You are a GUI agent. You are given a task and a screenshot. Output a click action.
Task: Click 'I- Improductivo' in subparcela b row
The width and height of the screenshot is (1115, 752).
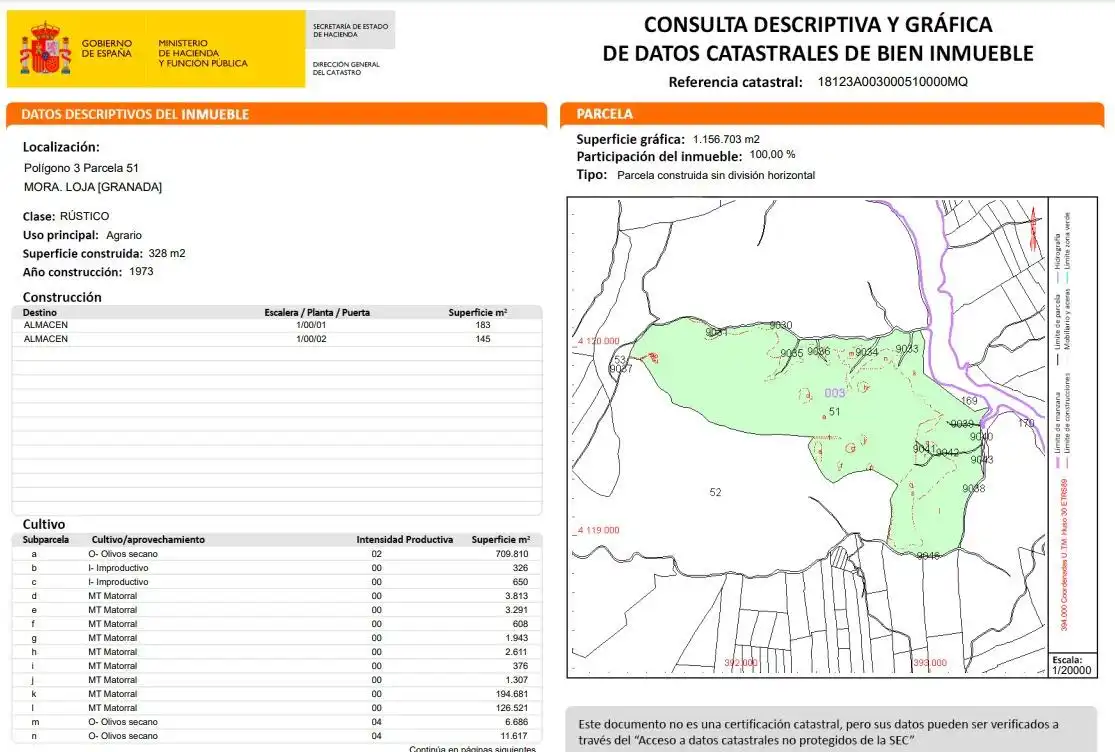point(118,568)
